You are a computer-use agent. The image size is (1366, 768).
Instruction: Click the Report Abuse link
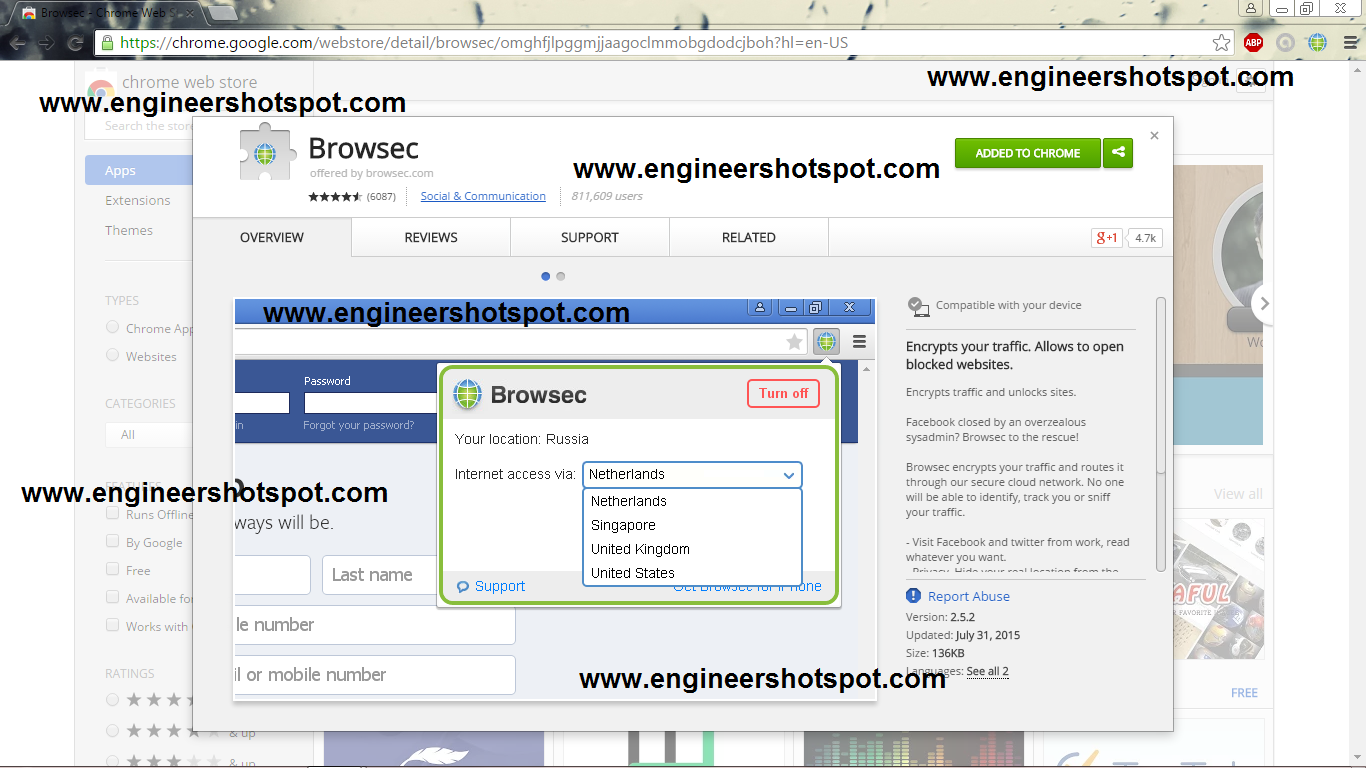(969, 596)
